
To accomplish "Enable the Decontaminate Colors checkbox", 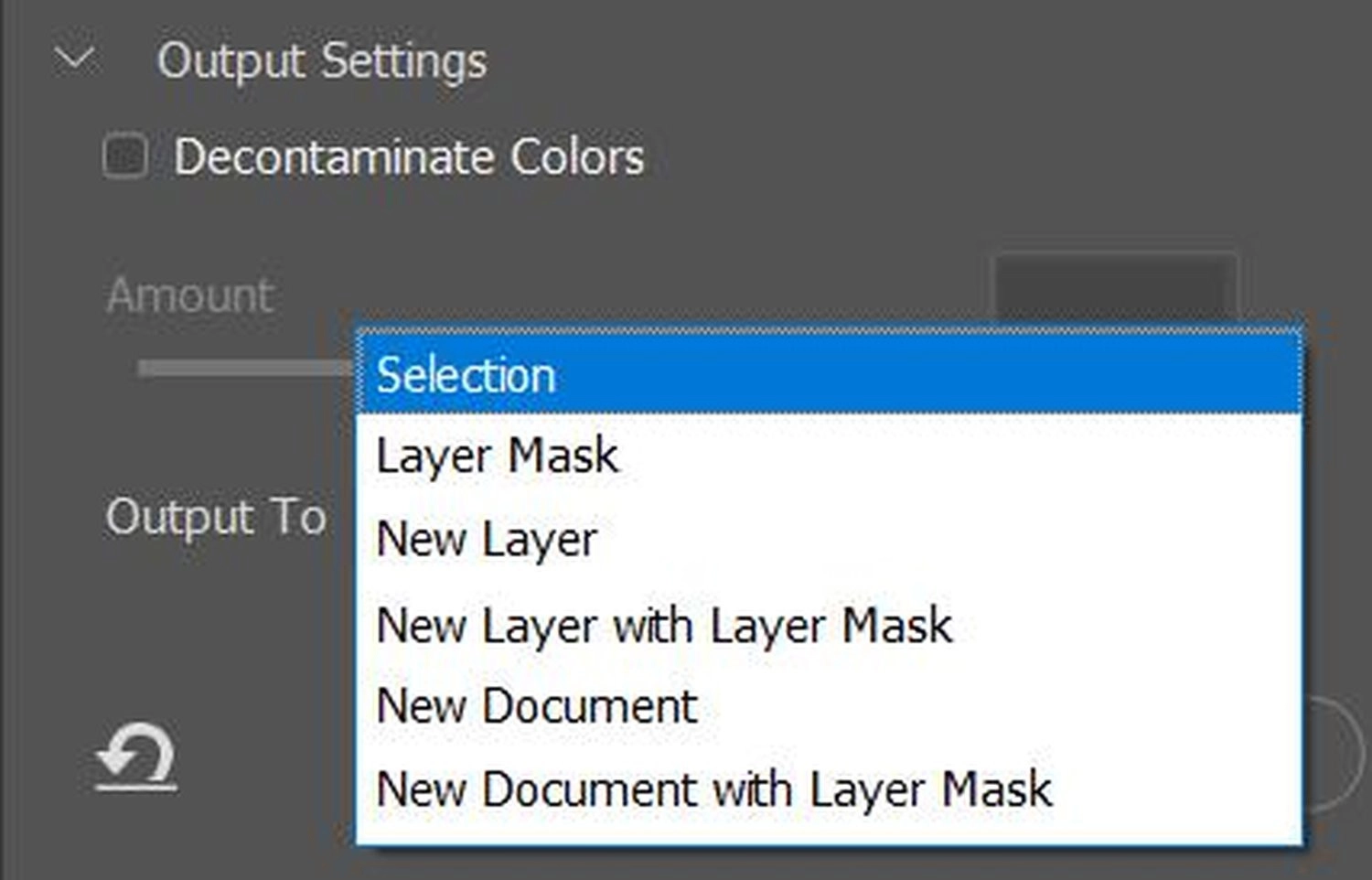I will click(124, 156).
